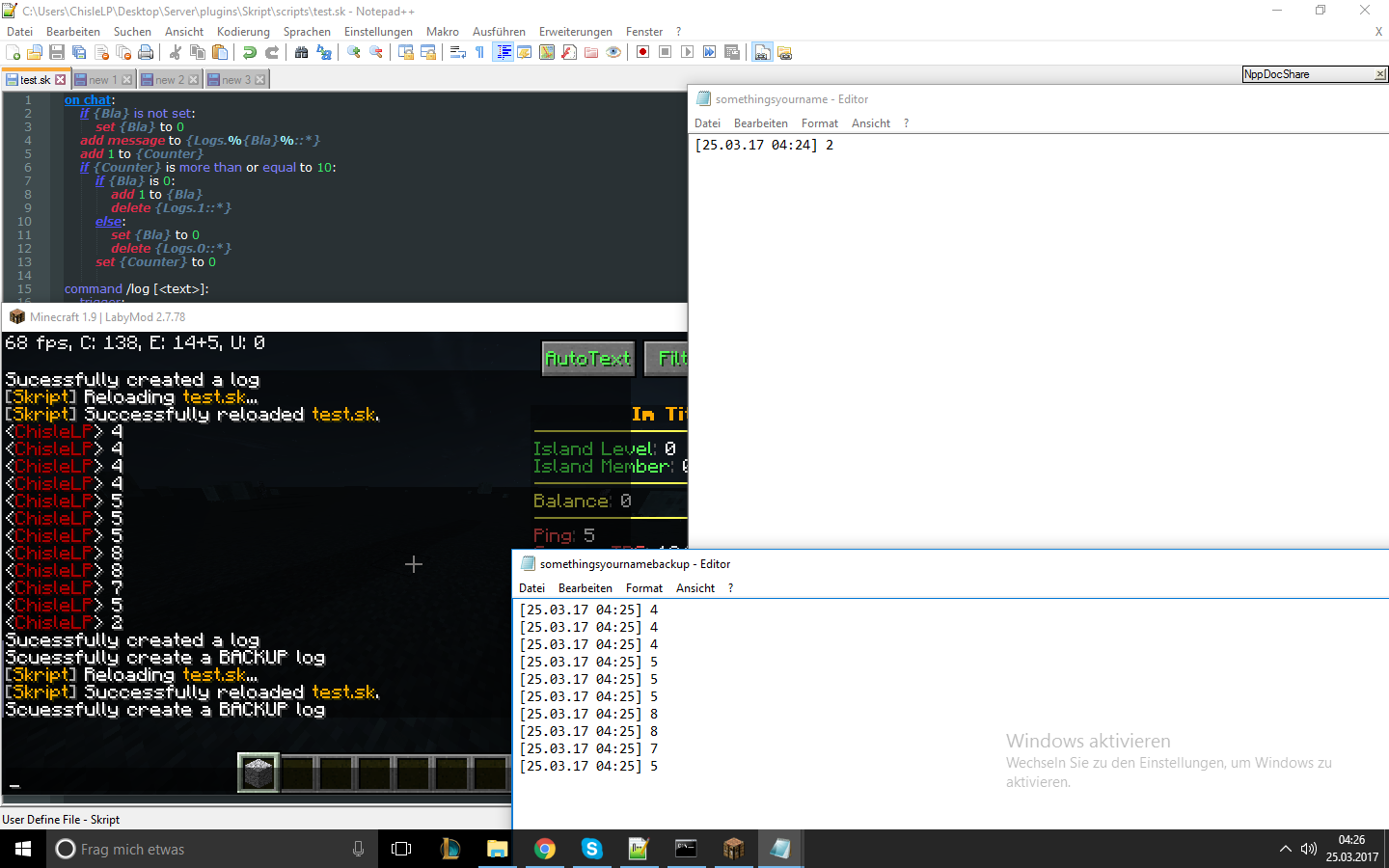Screen dimensions: 1389x868
Task: Save all open documents
Action: click(x=79, y=52)
